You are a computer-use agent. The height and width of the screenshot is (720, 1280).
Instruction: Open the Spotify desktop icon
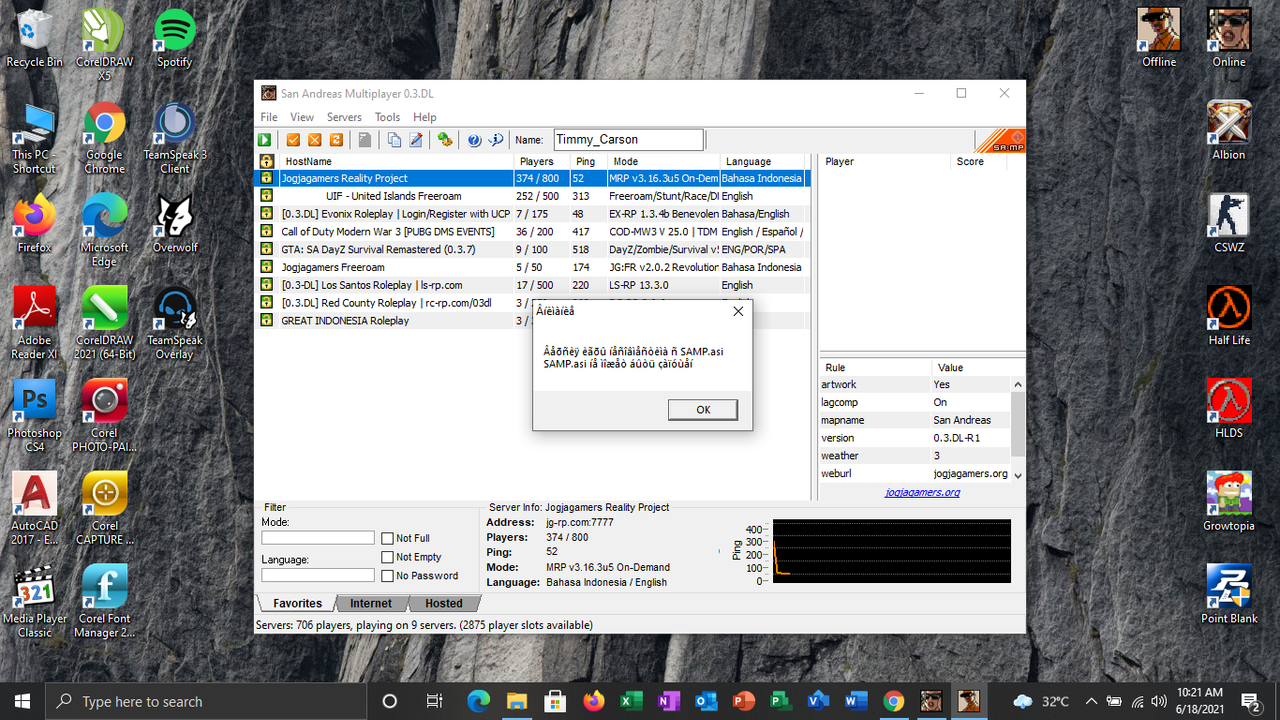point(175,39)
